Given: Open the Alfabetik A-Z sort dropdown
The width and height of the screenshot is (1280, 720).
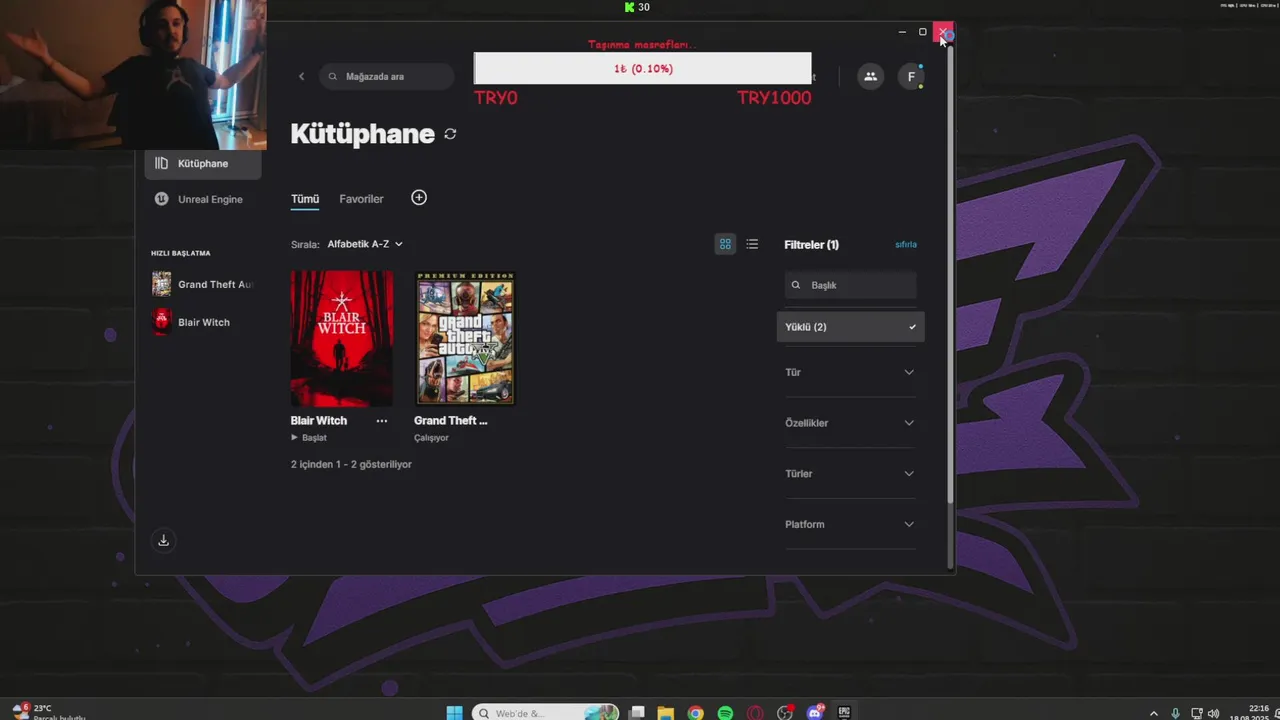Looking at the screenshot, I should point(365,244).
